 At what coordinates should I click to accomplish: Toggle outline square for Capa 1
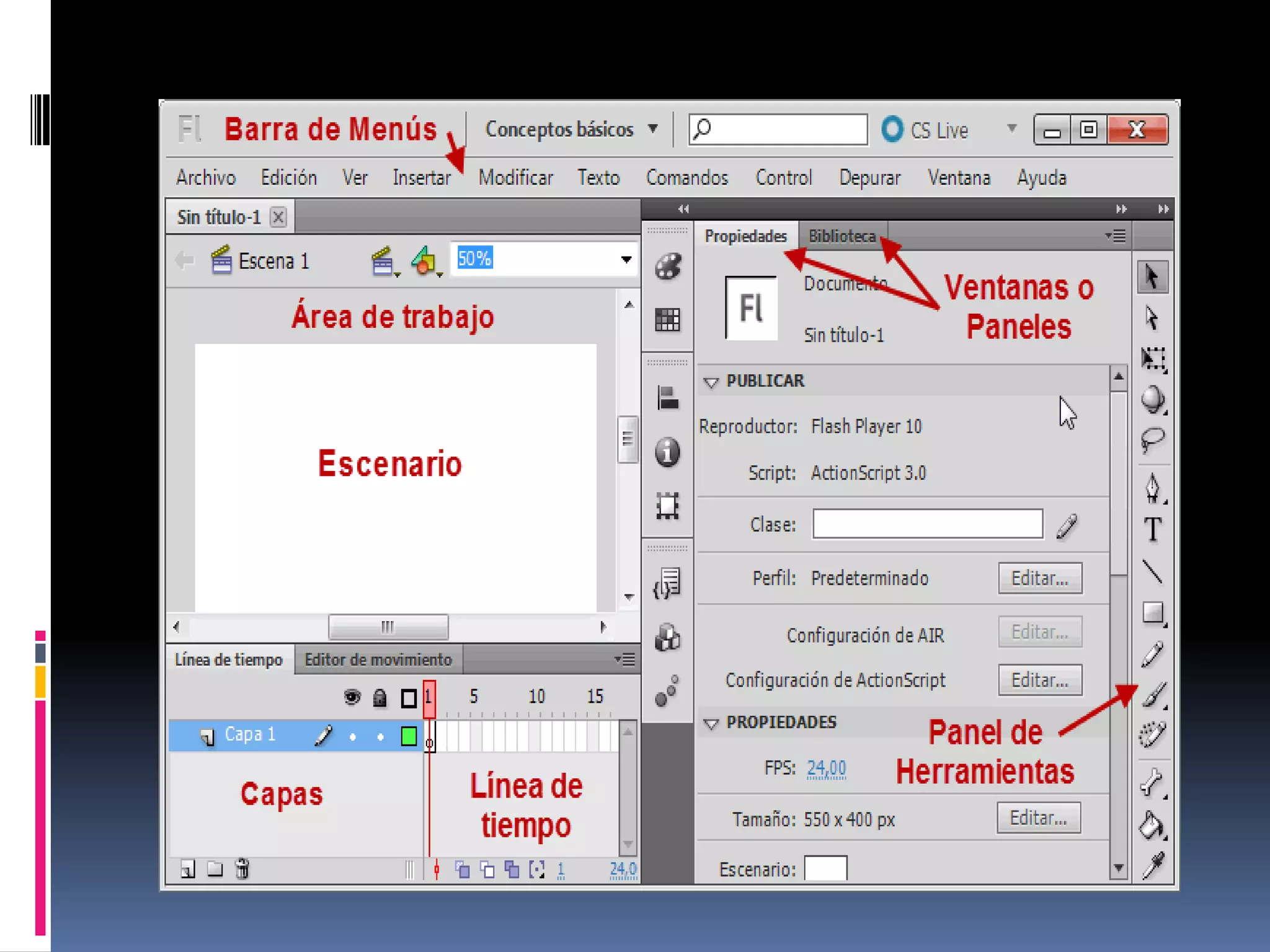(x=409, y=736)
